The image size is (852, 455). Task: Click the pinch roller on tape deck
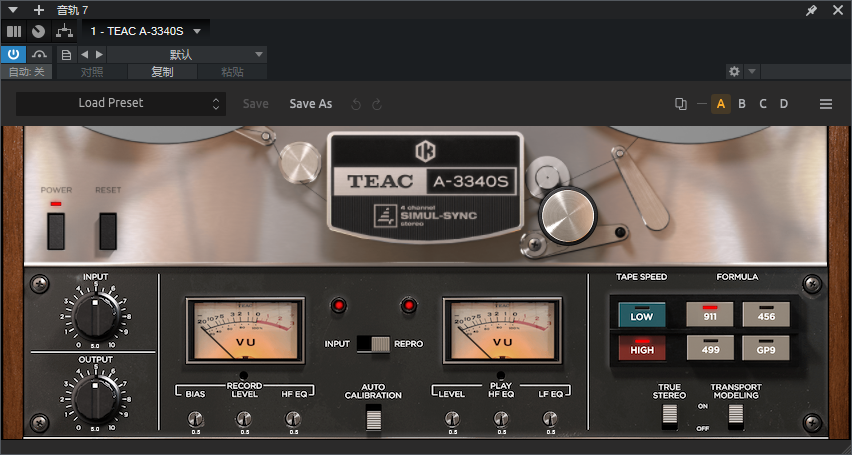tap(568, 215)
